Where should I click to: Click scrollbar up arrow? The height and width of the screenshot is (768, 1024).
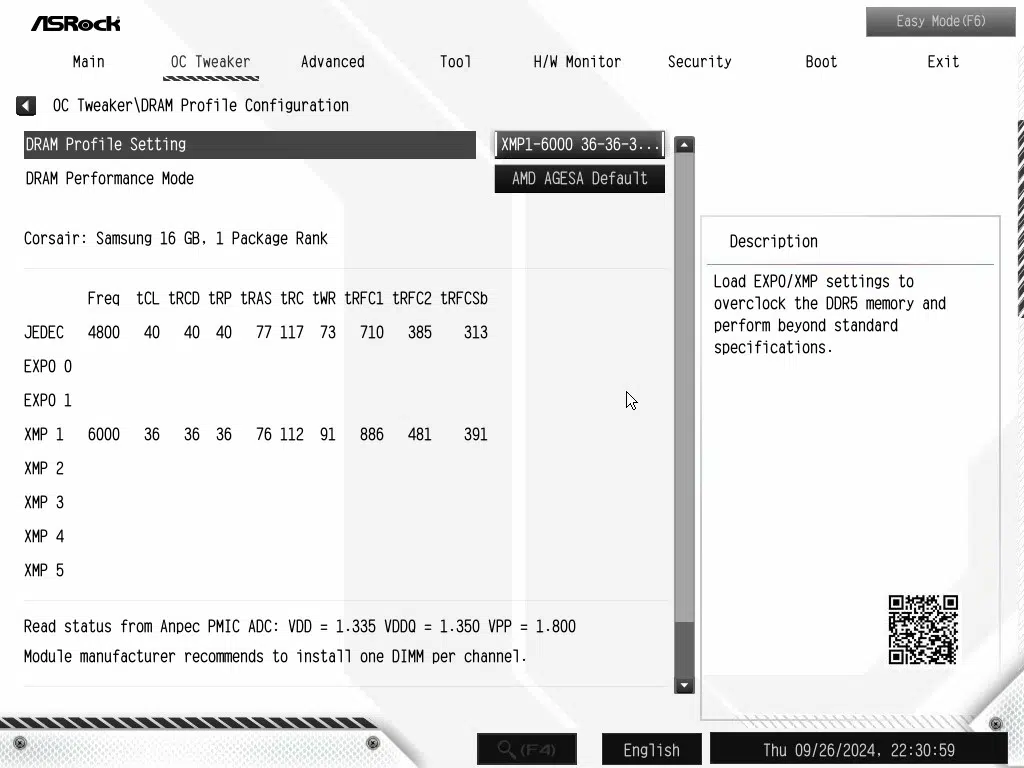pyautogui.click(x=684, y=145)
